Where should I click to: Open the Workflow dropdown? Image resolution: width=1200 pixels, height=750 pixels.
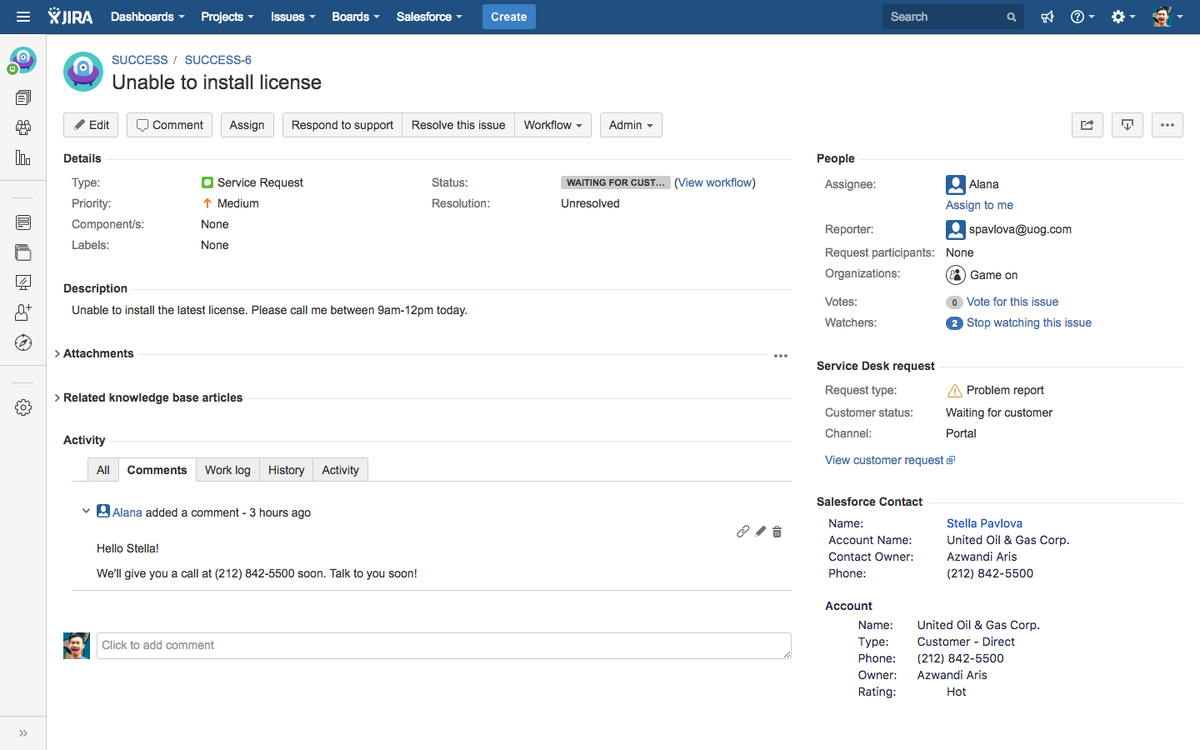(x=553, y=124)
